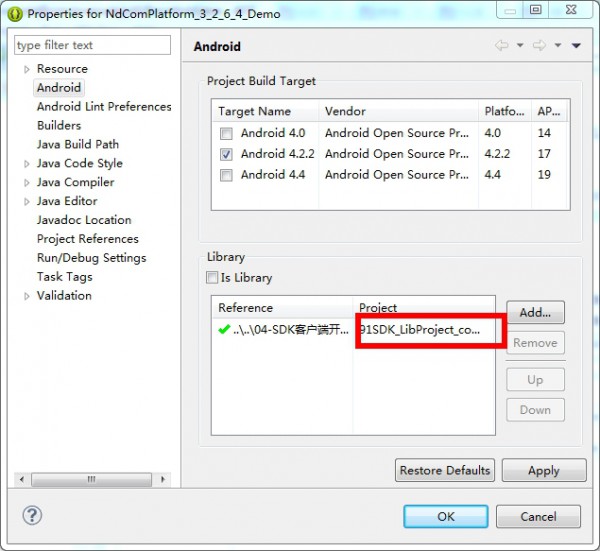This screenshot has width=600, height=551.
Task: Open the back history dropdown arrow
Action: point(520,46)
